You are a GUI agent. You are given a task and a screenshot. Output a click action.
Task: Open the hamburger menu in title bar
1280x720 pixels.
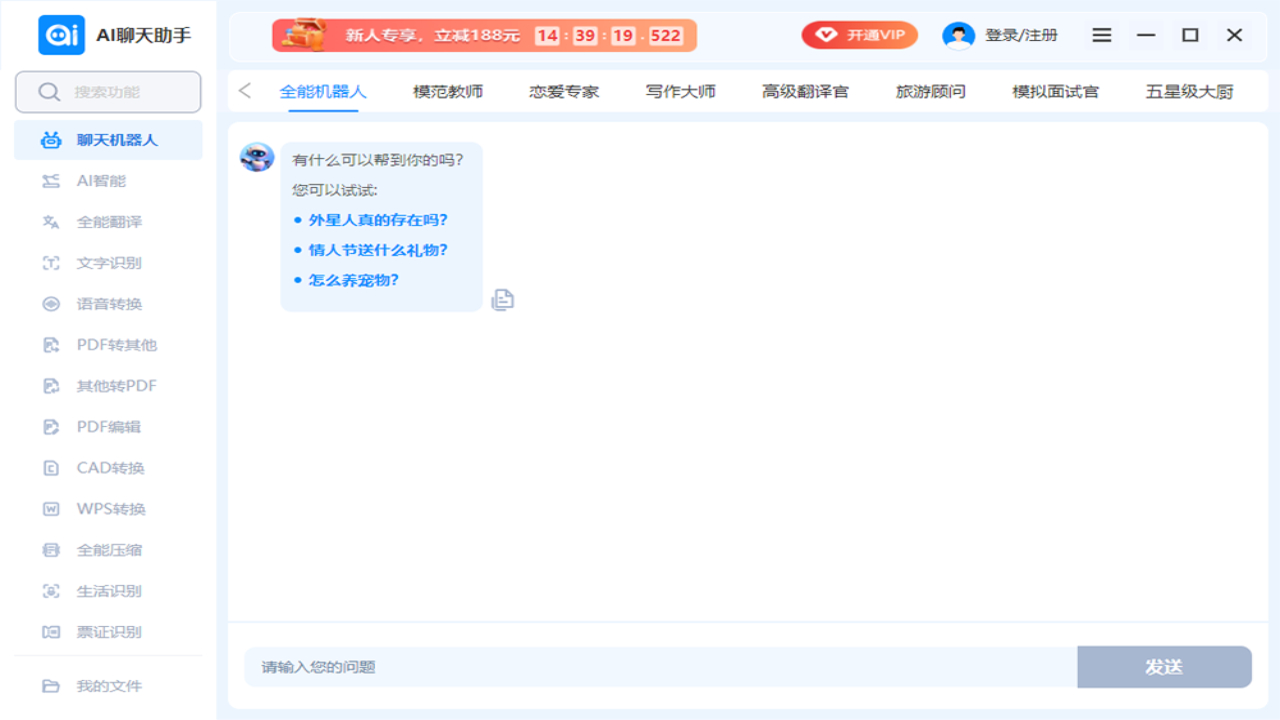[1101, 35]
